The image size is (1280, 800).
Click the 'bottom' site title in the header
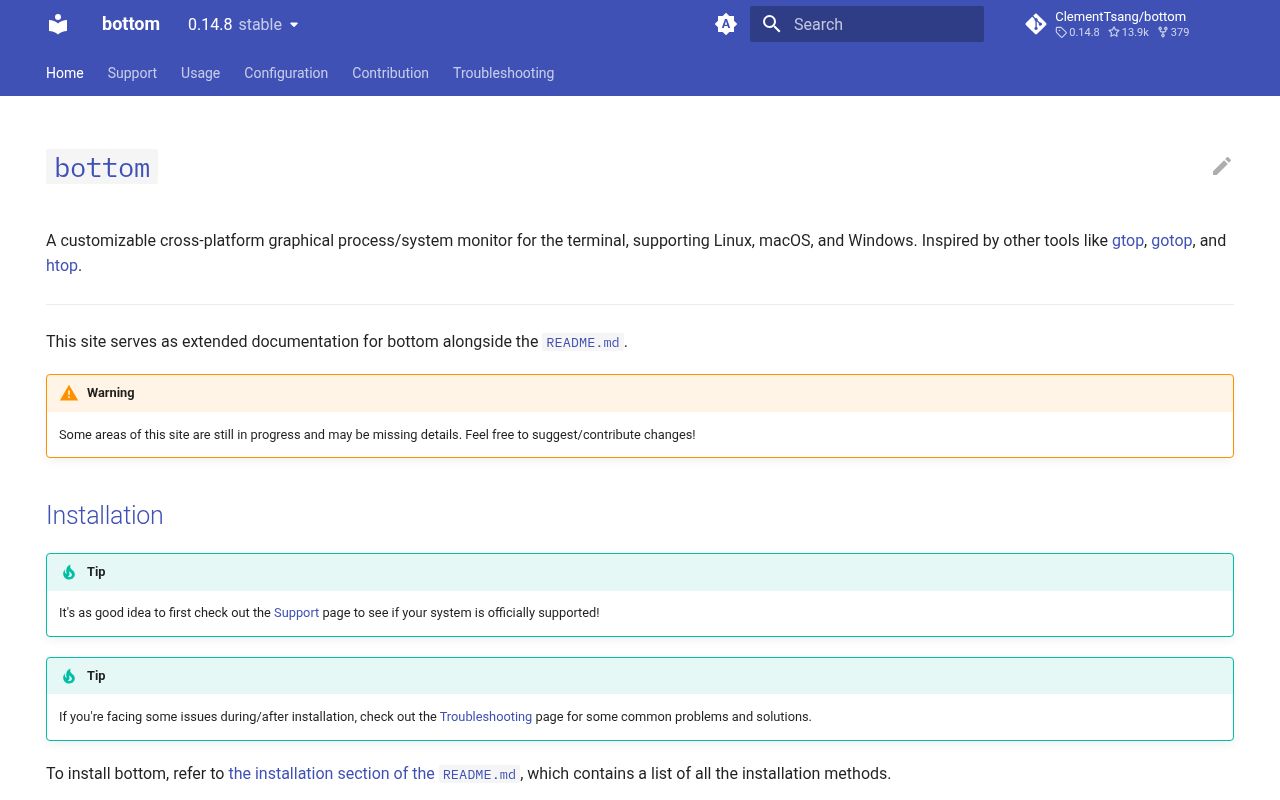click(x=131, y=24)
